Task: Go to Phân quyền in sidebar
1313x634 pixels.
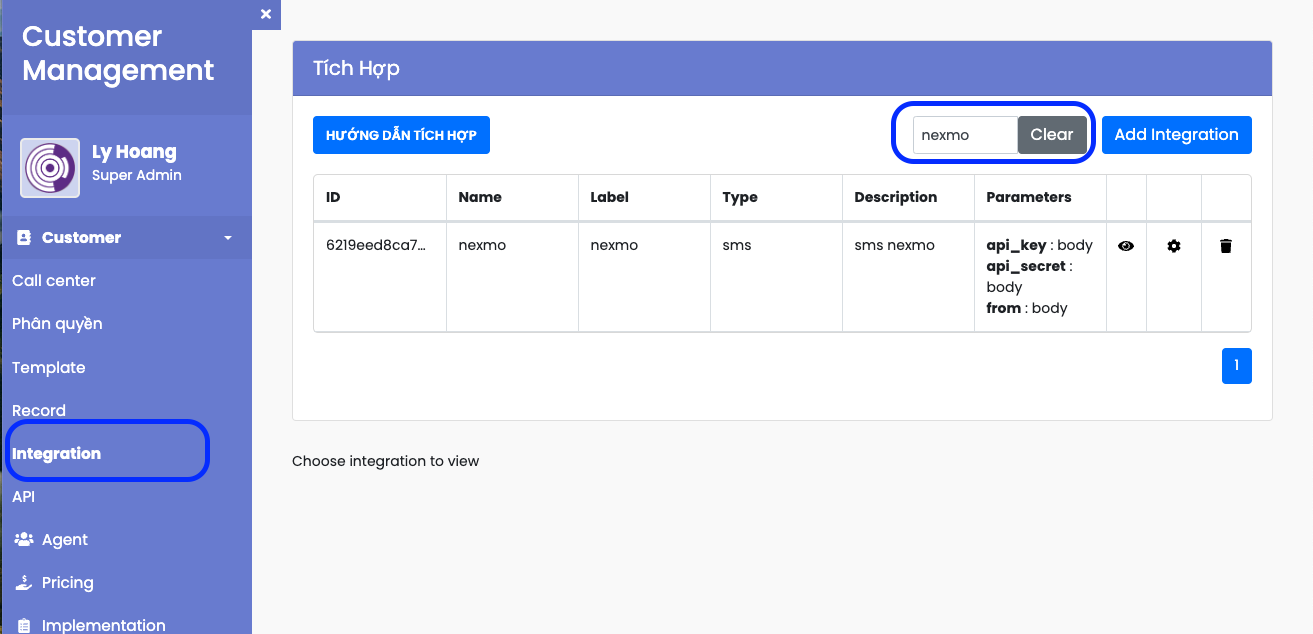Action: (57, 324)
